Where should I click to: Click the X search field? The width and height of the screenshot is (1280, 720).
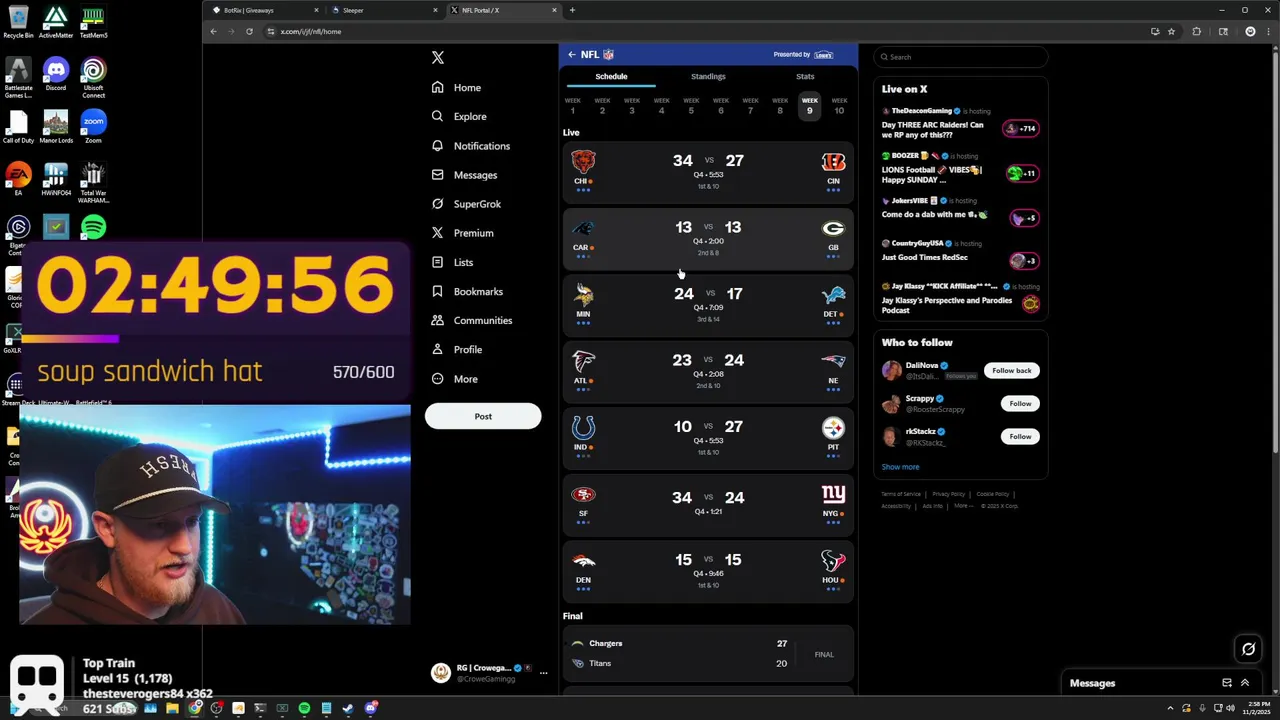960,57
